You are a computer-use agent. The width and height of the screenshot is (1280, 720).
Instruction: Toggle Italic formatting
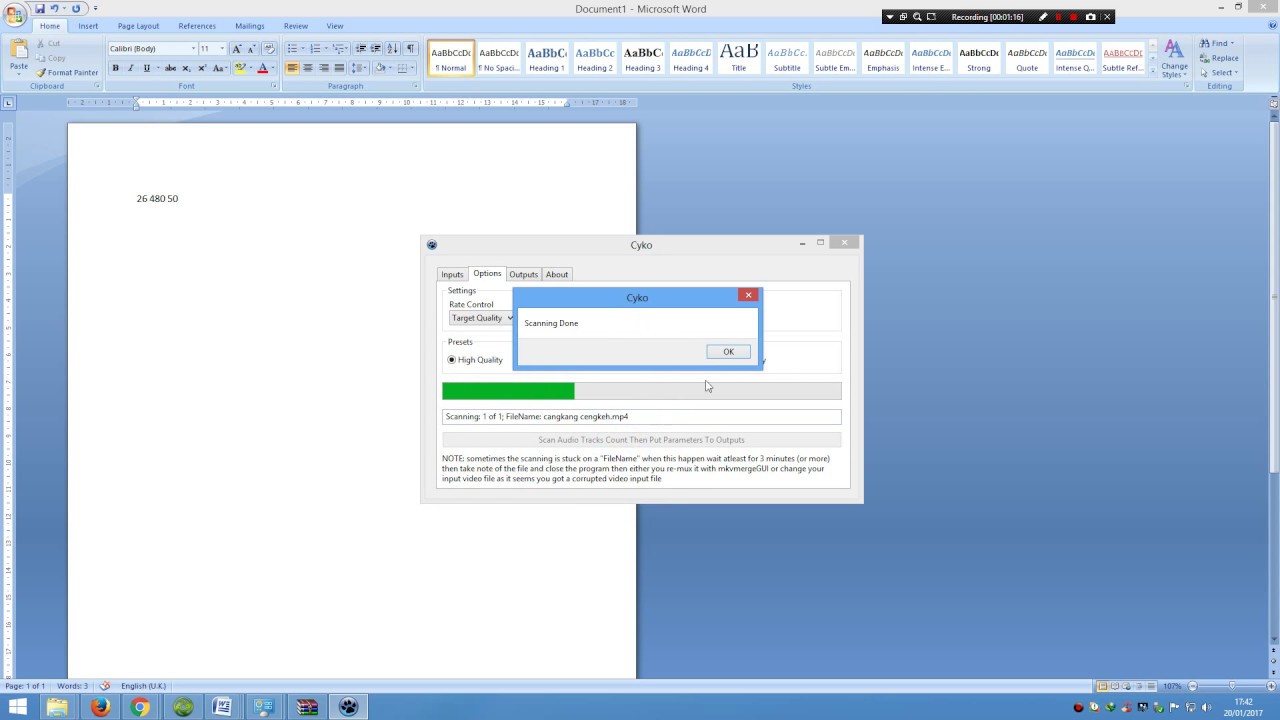[x=130, y=68]
